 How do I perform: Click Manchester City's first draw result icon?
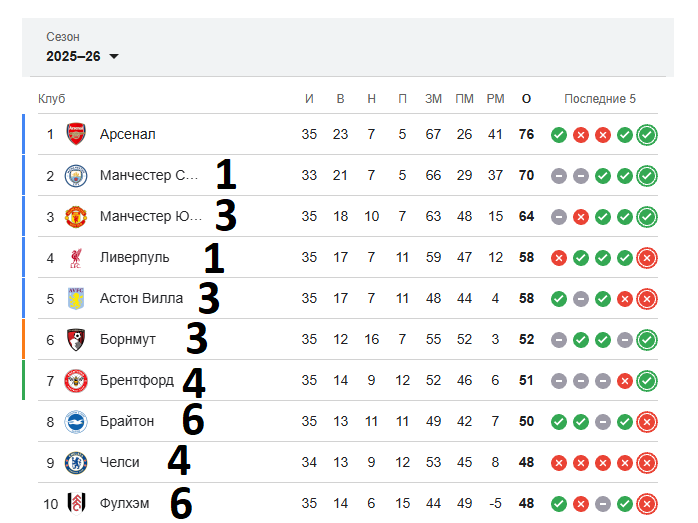559,176
